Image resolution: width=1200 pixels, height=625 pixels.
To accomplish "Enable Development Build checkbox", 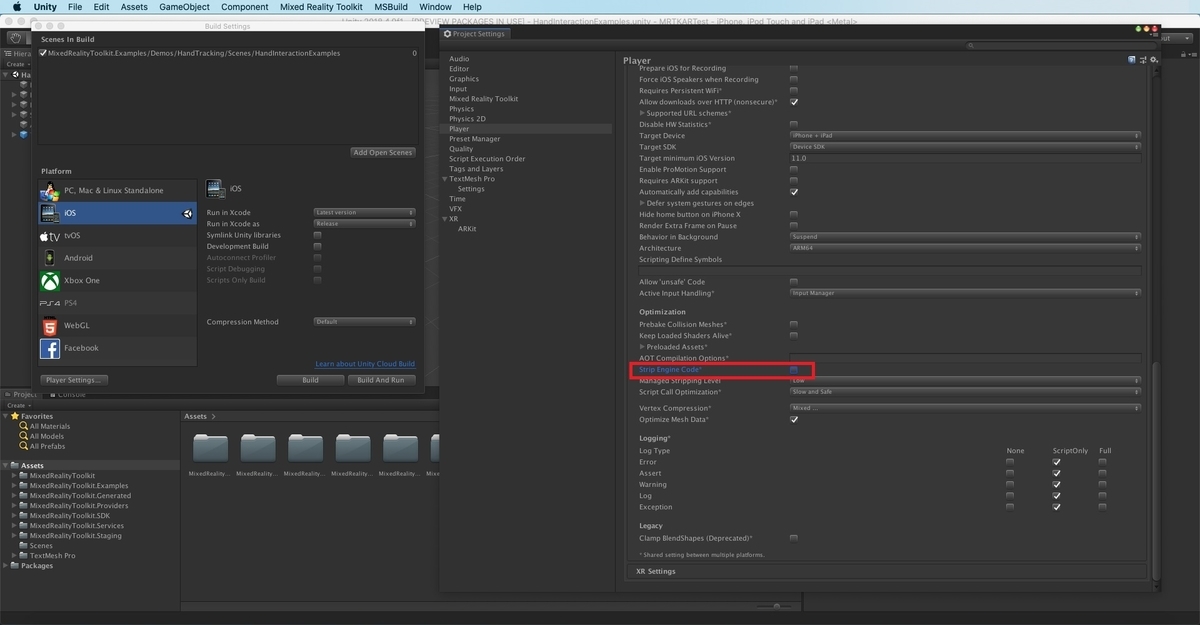I will (x=317, y=246).
